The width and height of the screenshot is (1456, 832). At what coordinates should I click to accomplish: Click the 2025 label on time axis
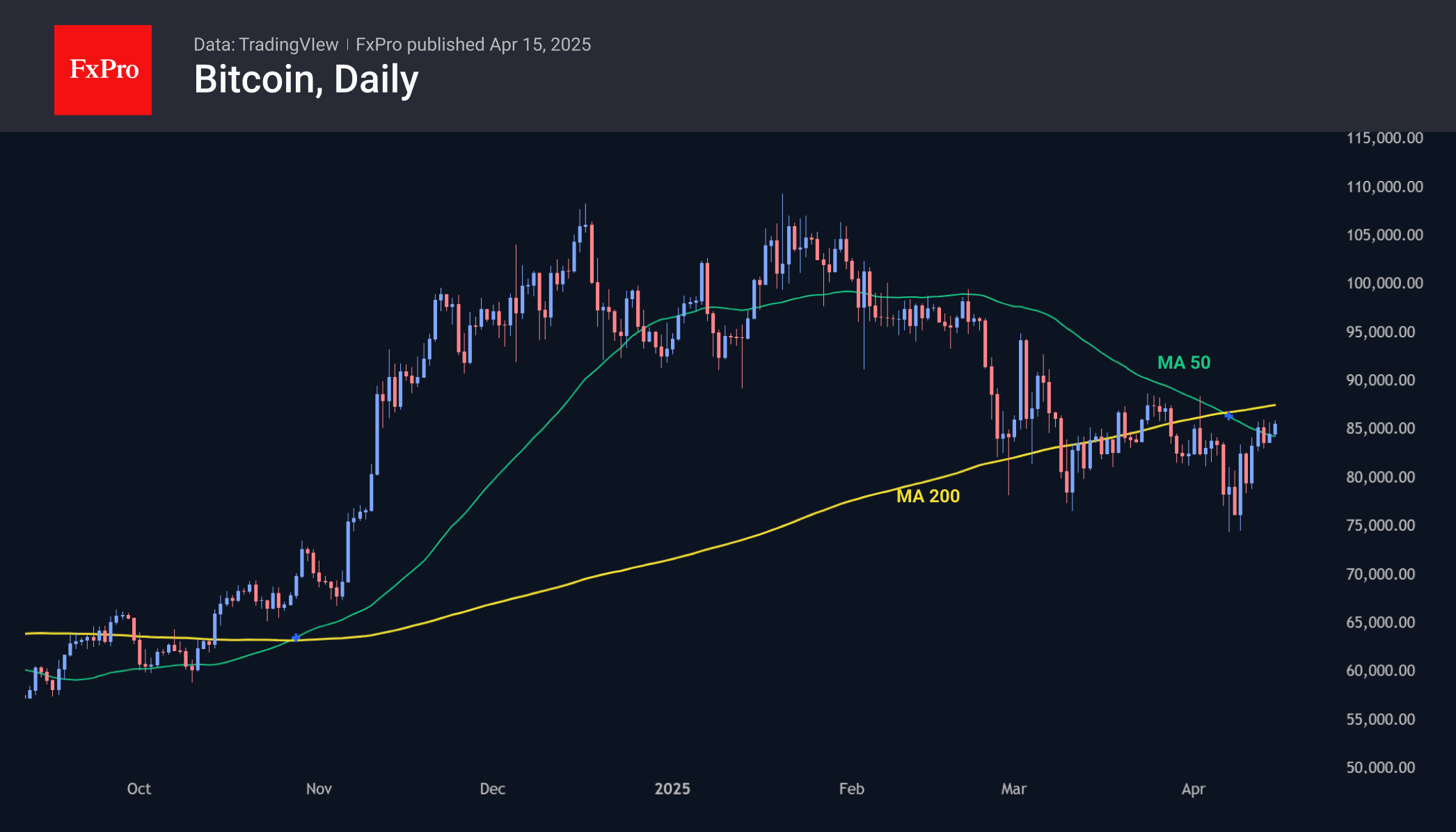point(672,789)
